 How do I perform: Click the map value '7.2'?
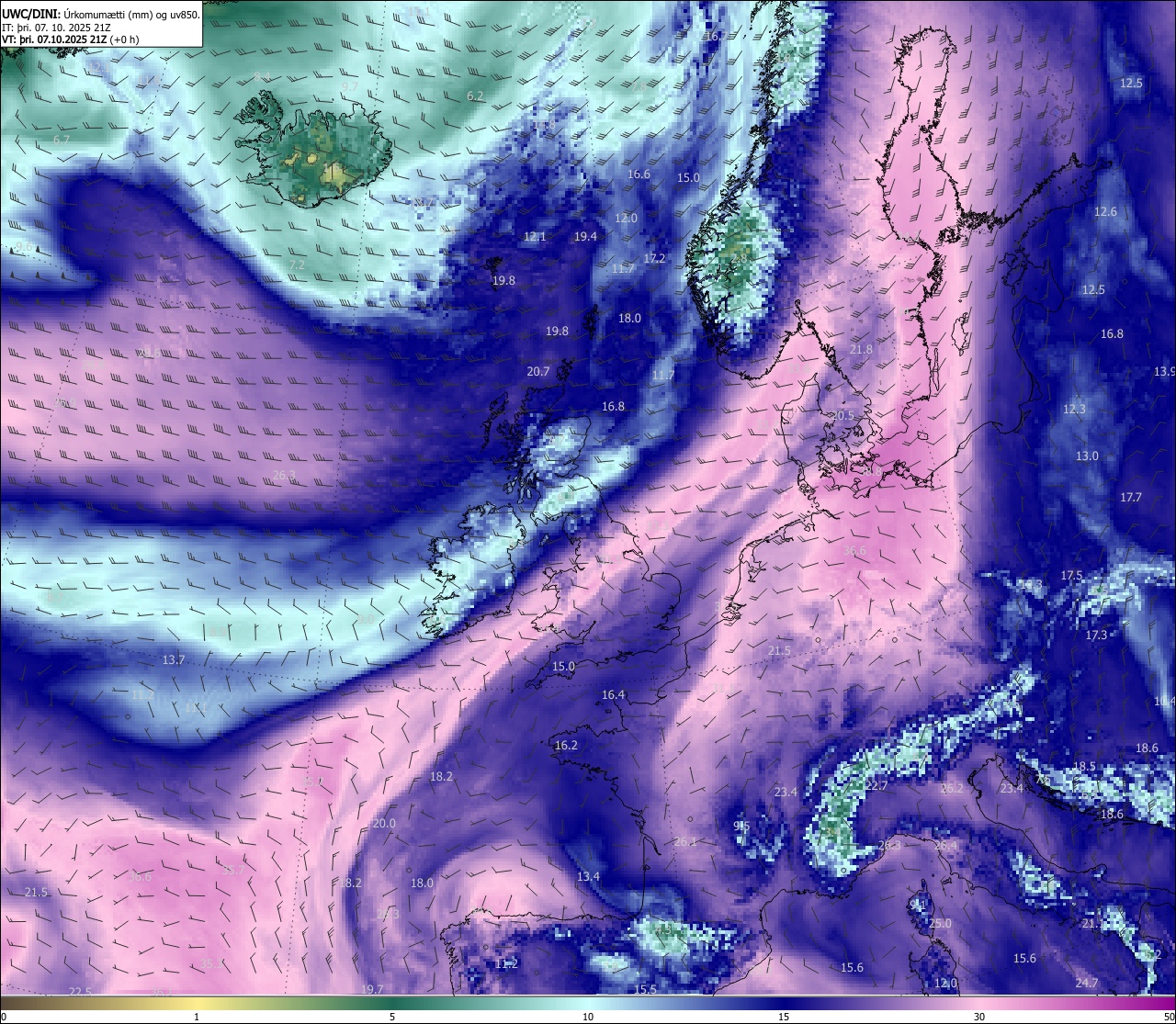(297, 264)
